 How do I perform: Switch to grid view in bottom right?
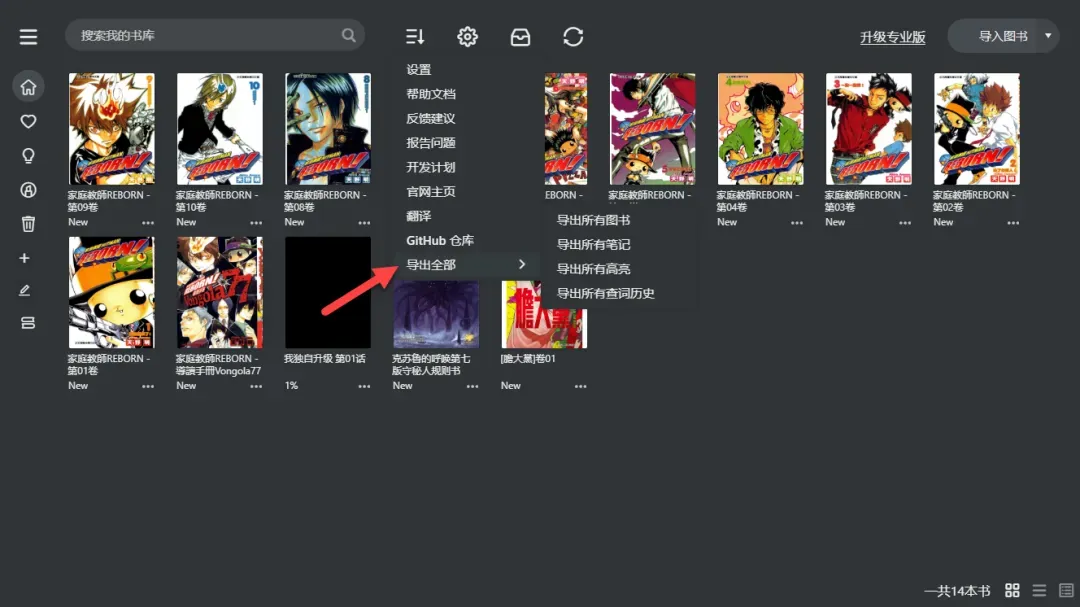[1012, 590]
